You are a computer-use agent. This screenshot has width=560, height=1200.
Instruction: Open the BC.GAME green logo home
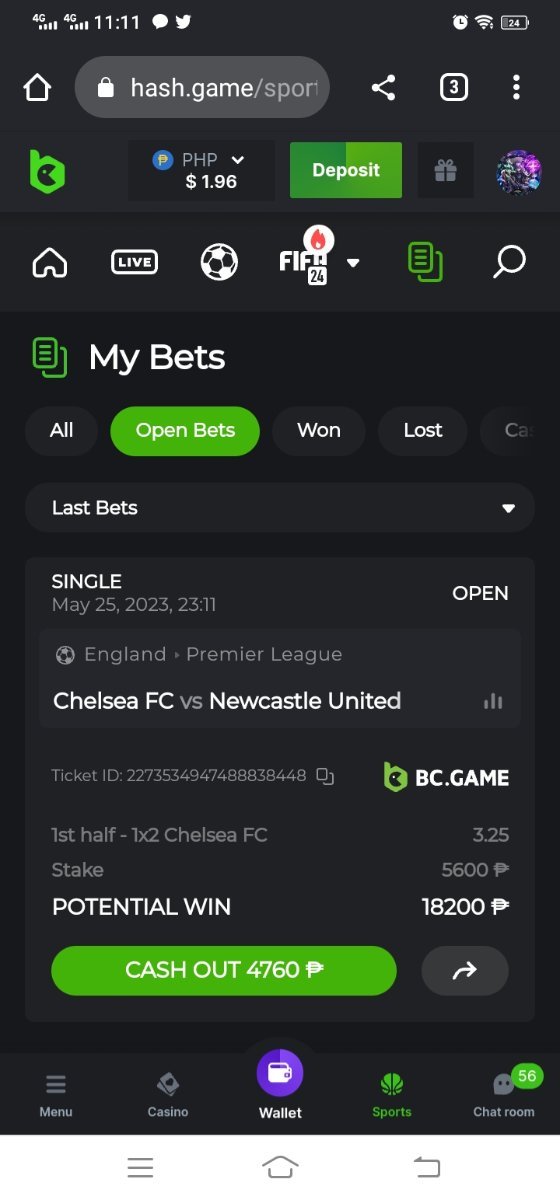[46, 171]
